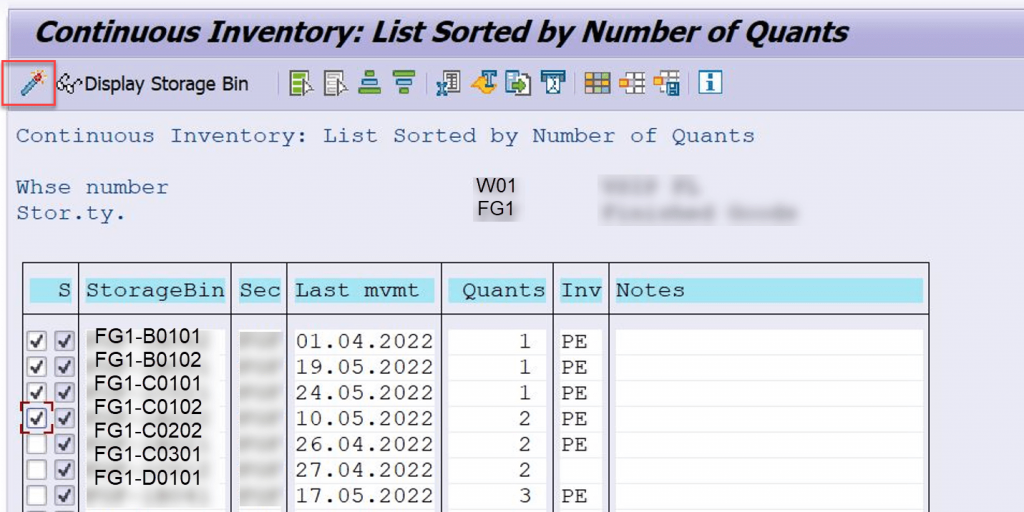Click last movement date 27.04.2022
This screenshot has height=512, width=1024.
pyautogui.click(x=364, y=470)
